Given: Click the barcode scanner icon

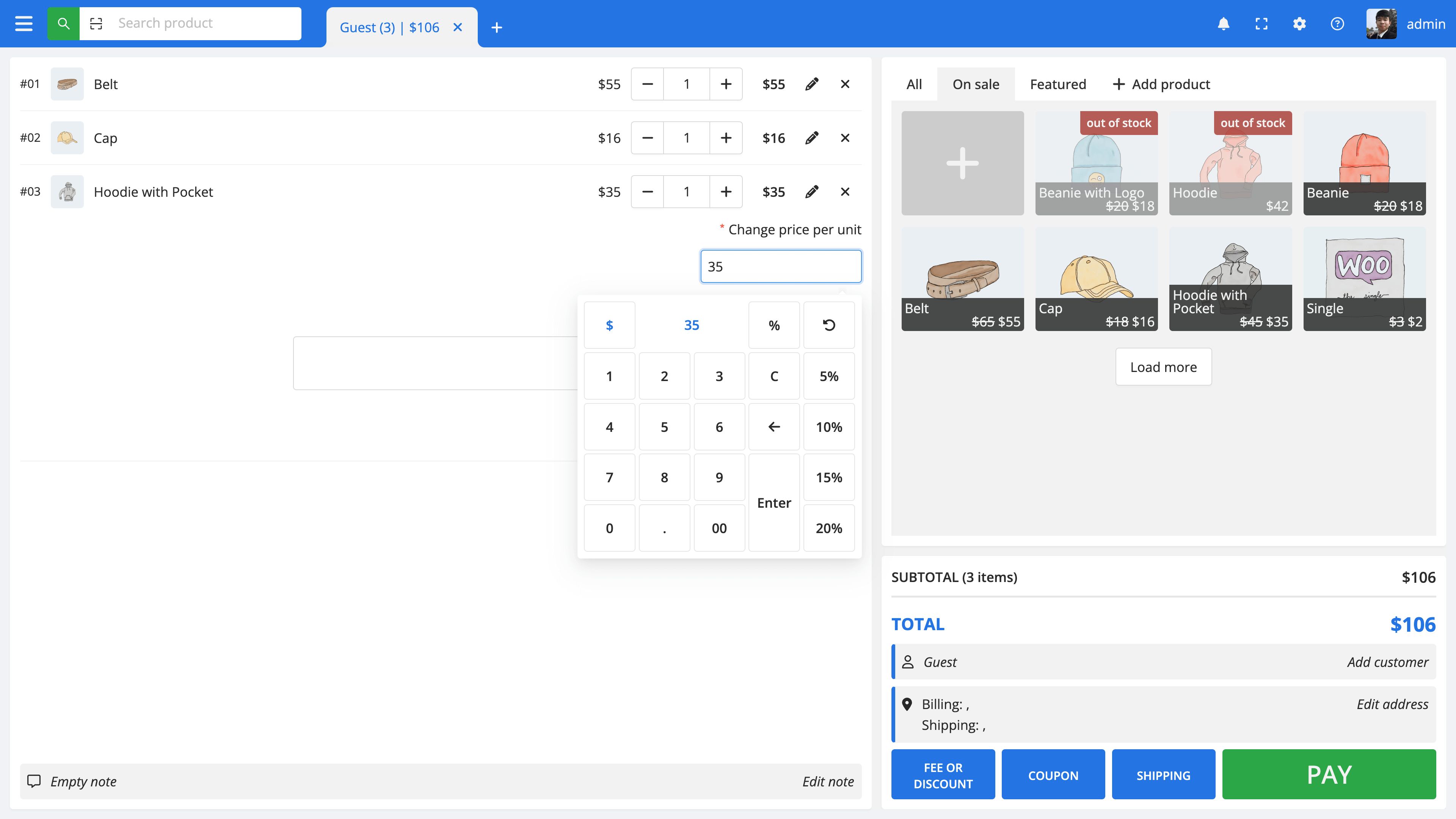Looking at the screenshot, I should (96, 24).
